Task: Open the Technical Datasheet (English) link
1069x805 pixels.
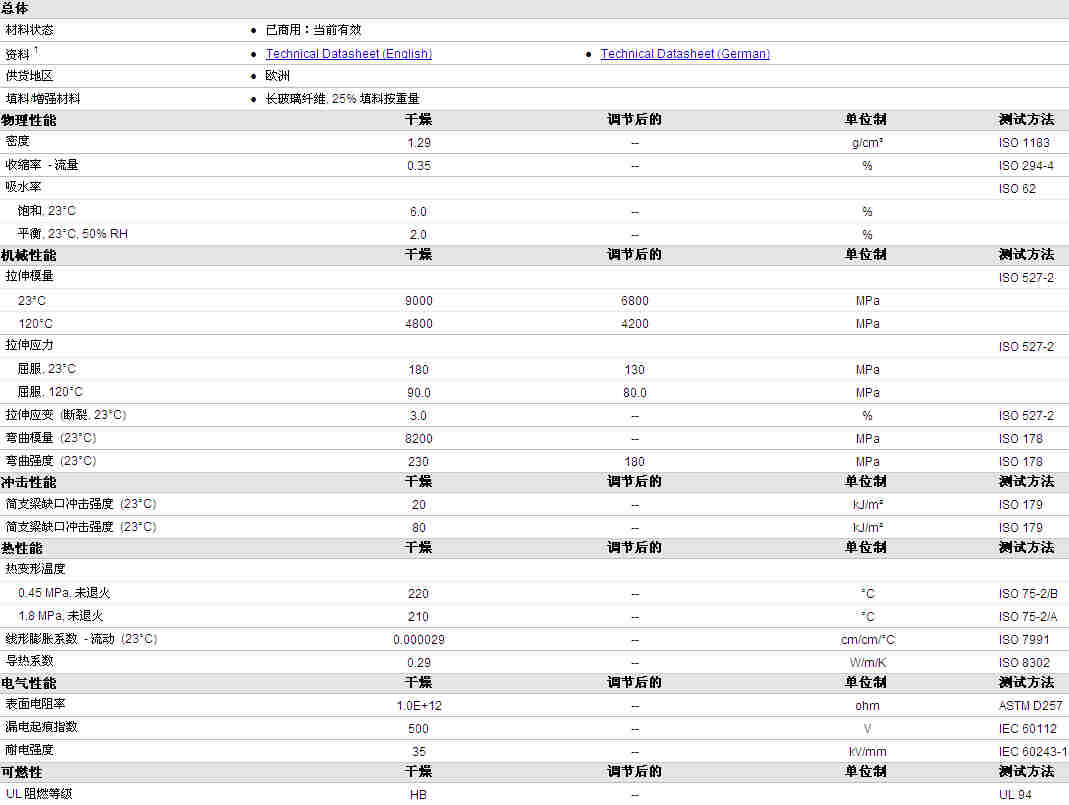Action: click(x=348, y=54)
